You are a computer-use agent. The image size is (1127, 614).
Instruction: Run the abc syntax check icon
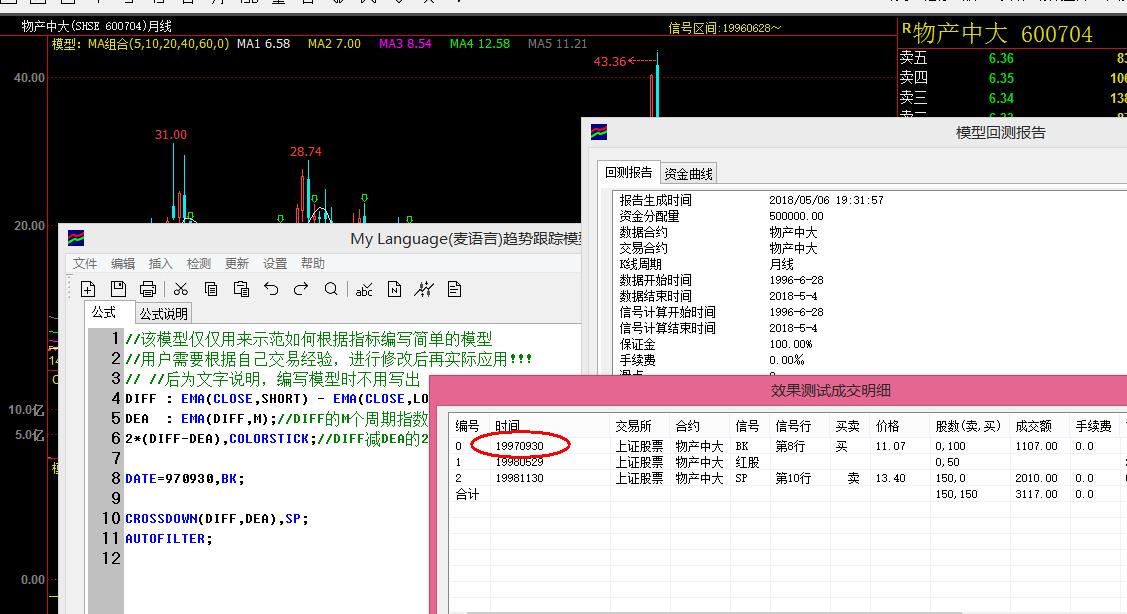tap(364, 289)
